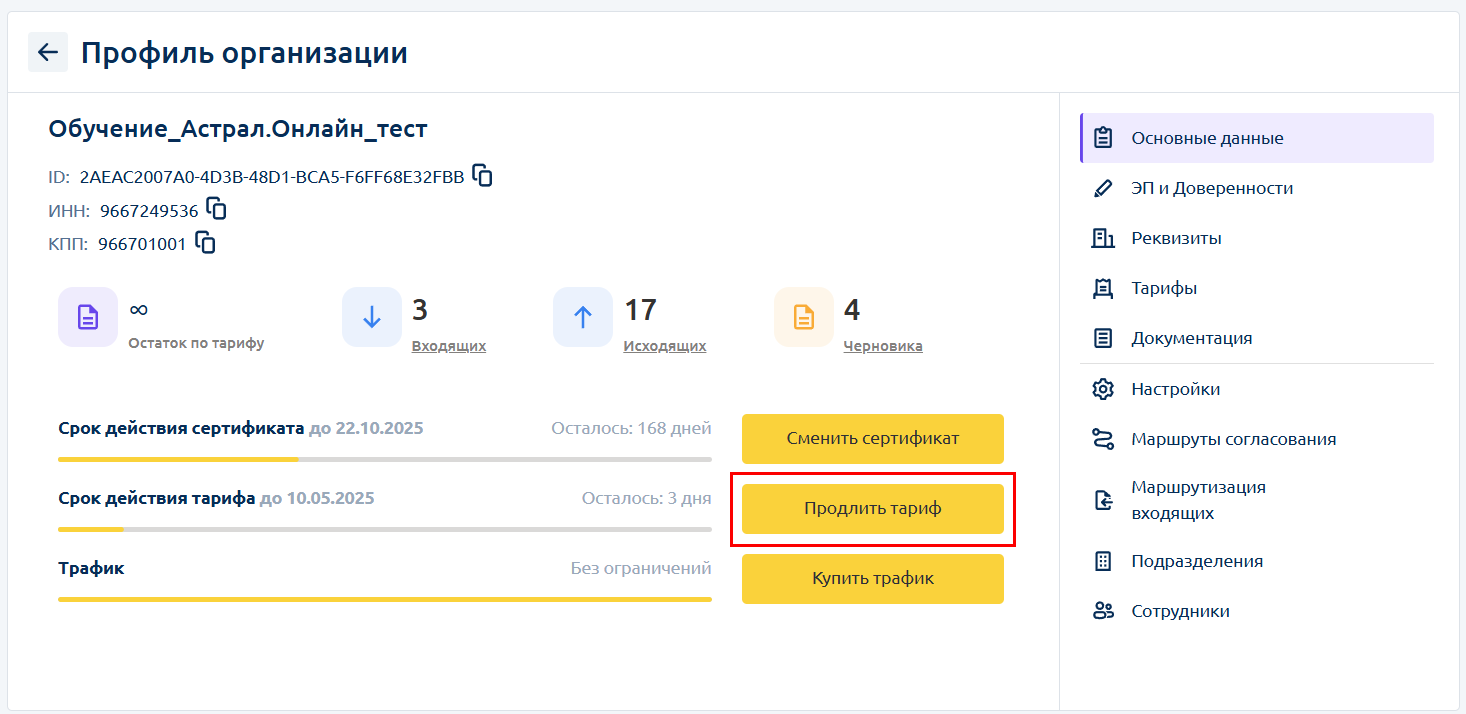Open the Исходящих documents link
This screenshot has height=714, width=1466.
coord(665,346)
